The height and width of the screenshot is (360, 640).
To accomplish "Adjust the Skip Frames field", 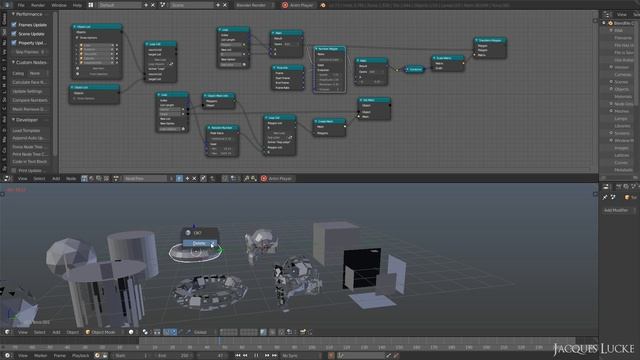I will point(29,52).
